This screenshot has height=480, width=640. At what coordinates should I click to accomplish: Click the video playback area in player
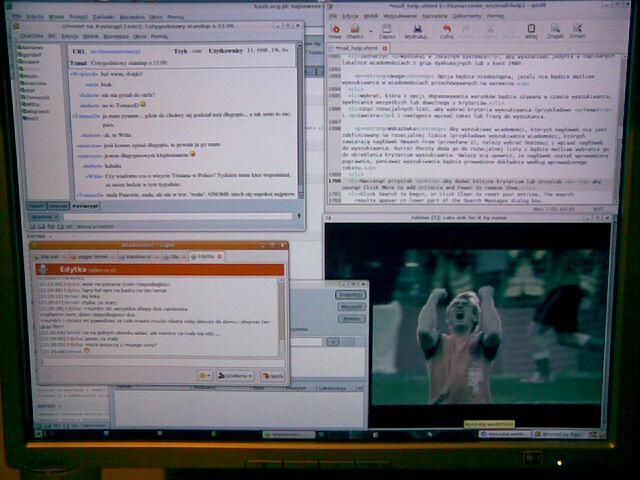pos(486,327)
